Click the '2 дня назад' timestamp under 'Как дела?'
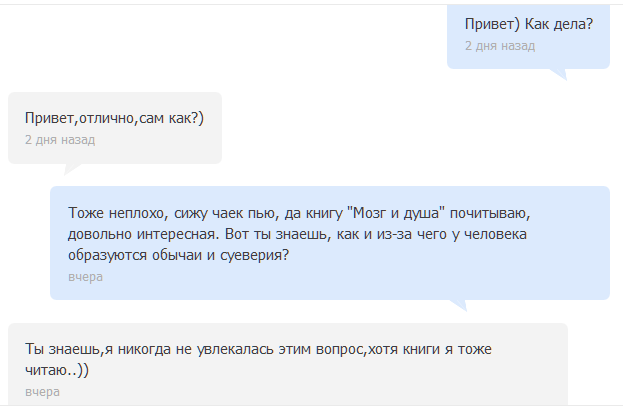The width and height of the screenshot is (623, 408). (500, 46)
